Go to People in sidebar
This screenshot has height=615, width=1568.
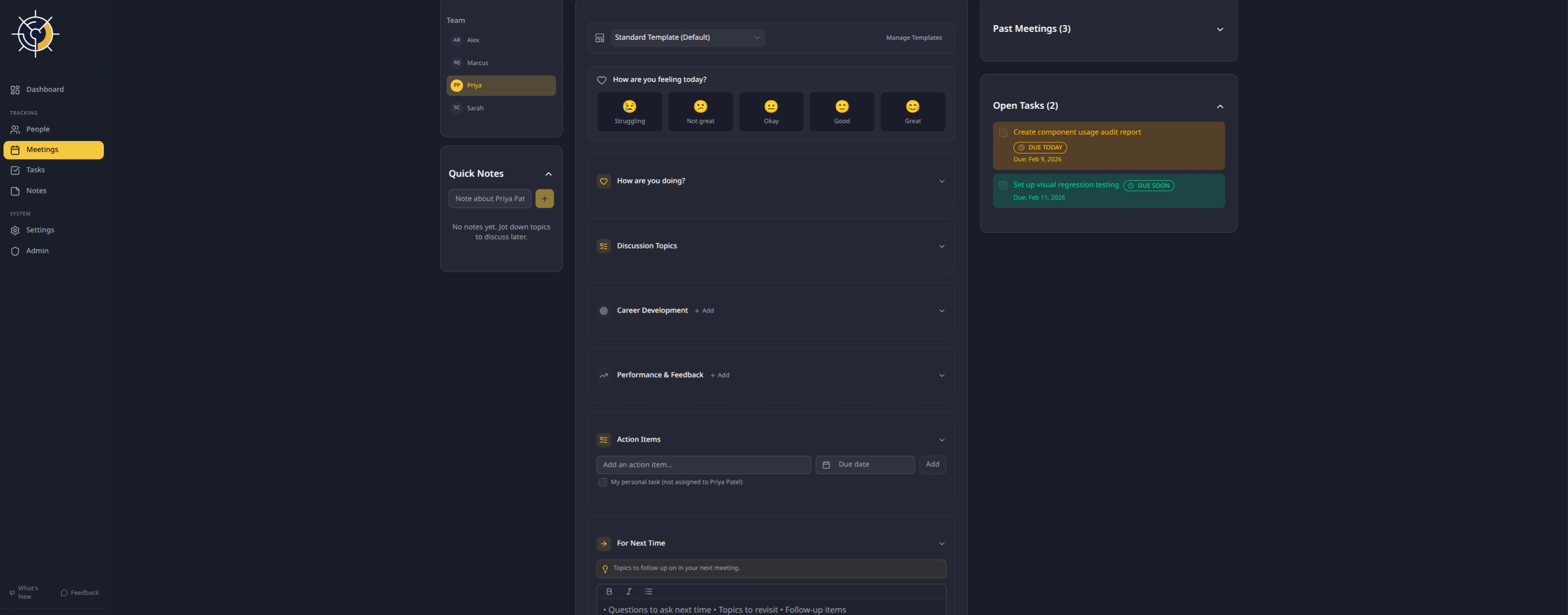tap(37, 129)
